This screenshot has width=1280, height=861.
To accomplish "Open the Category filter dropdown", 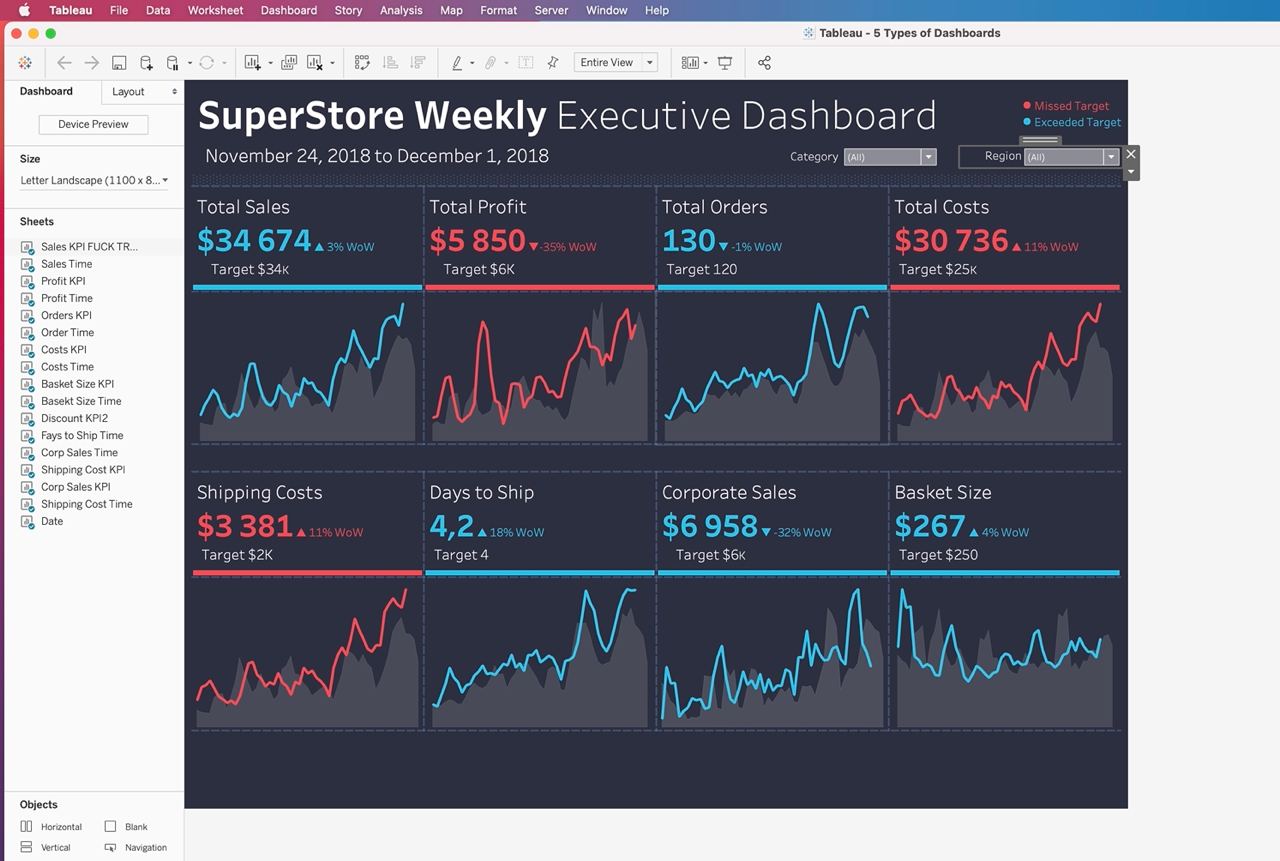I will point(890,157).
